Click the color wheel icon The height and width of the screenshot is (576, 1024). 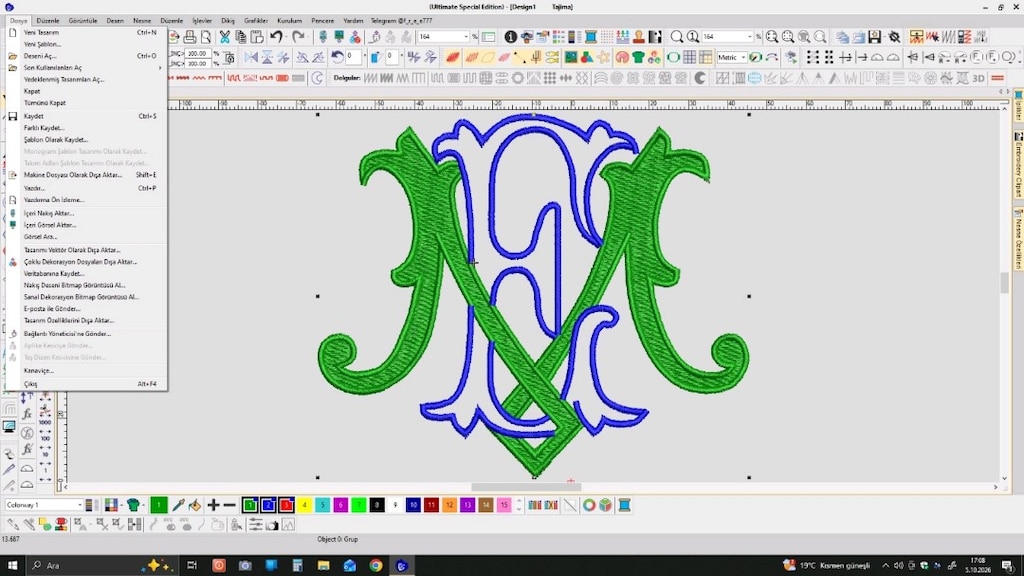589,505
